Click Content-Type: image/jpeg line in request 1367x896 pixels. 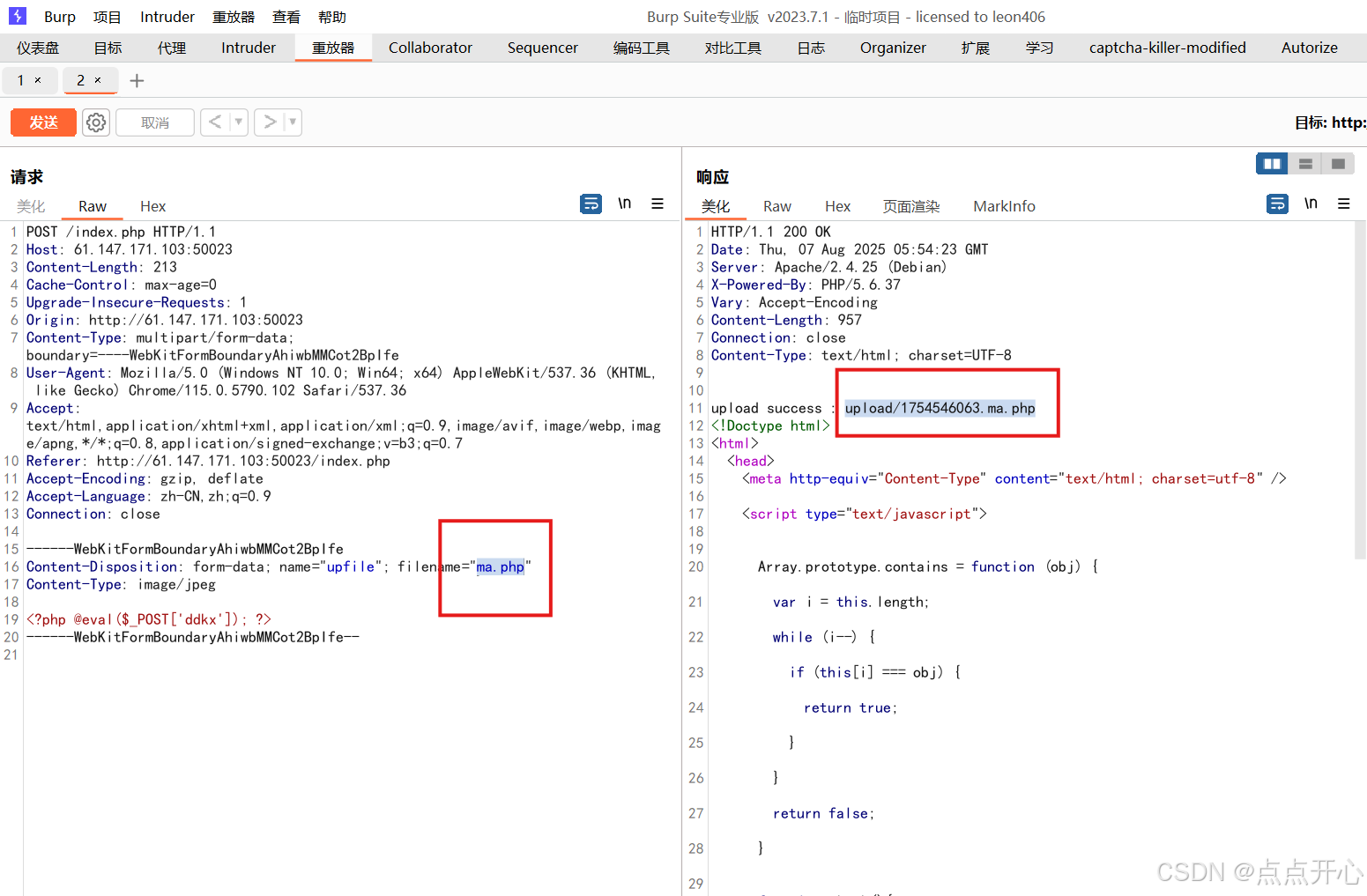click(x=121, y=584)
